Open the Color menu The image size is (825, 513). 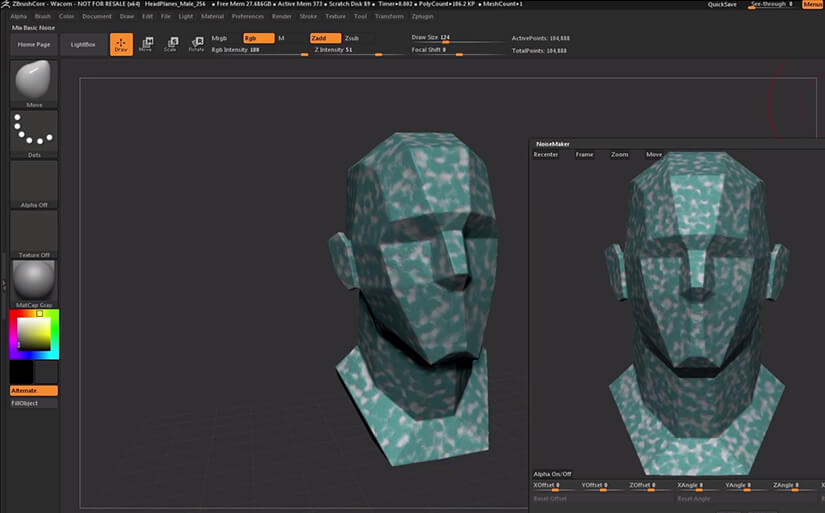click(66, 16)
